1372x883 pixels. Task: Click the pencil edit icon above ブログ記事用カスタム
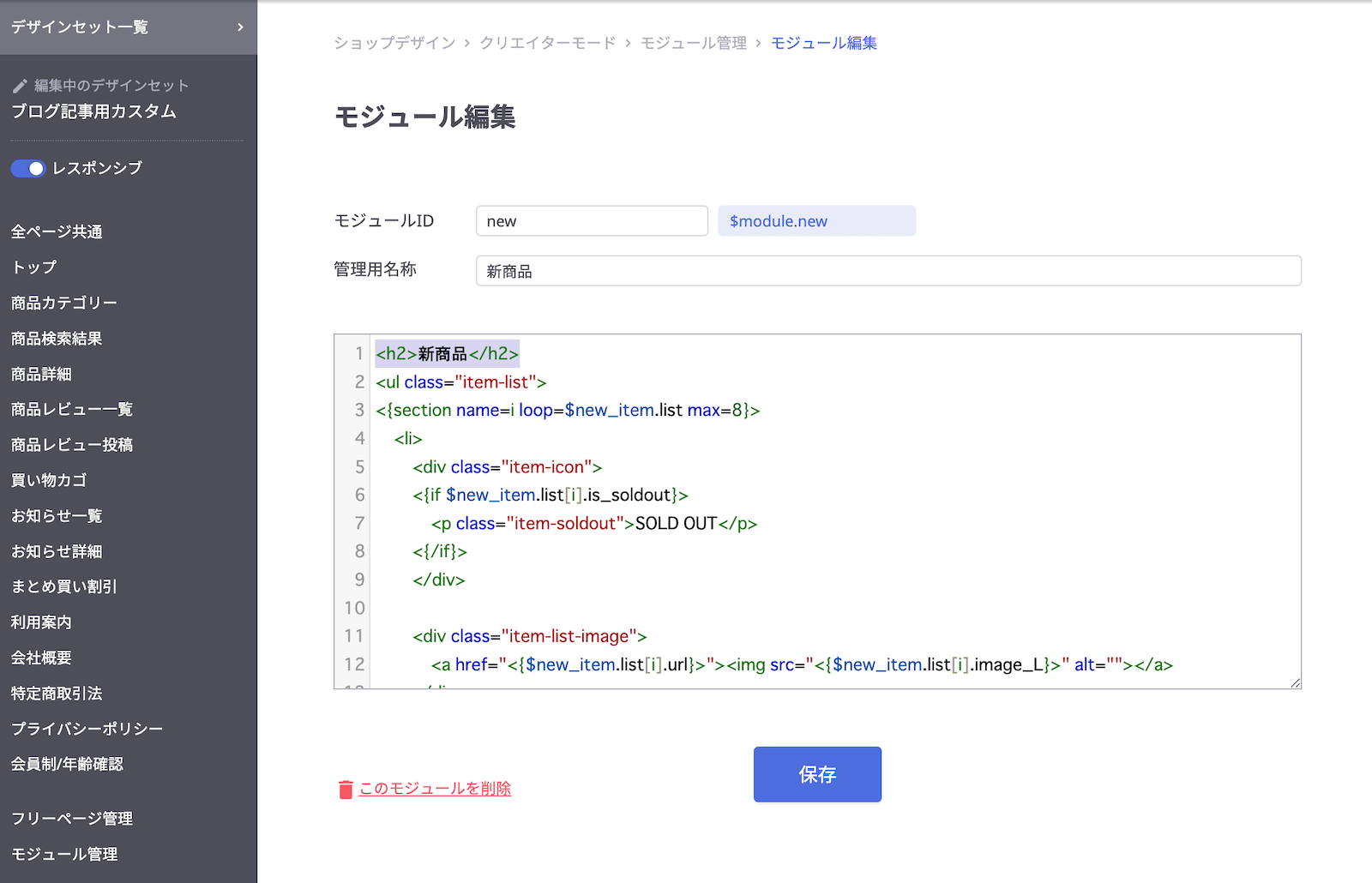pyautogui.click(x=20, y=85)
